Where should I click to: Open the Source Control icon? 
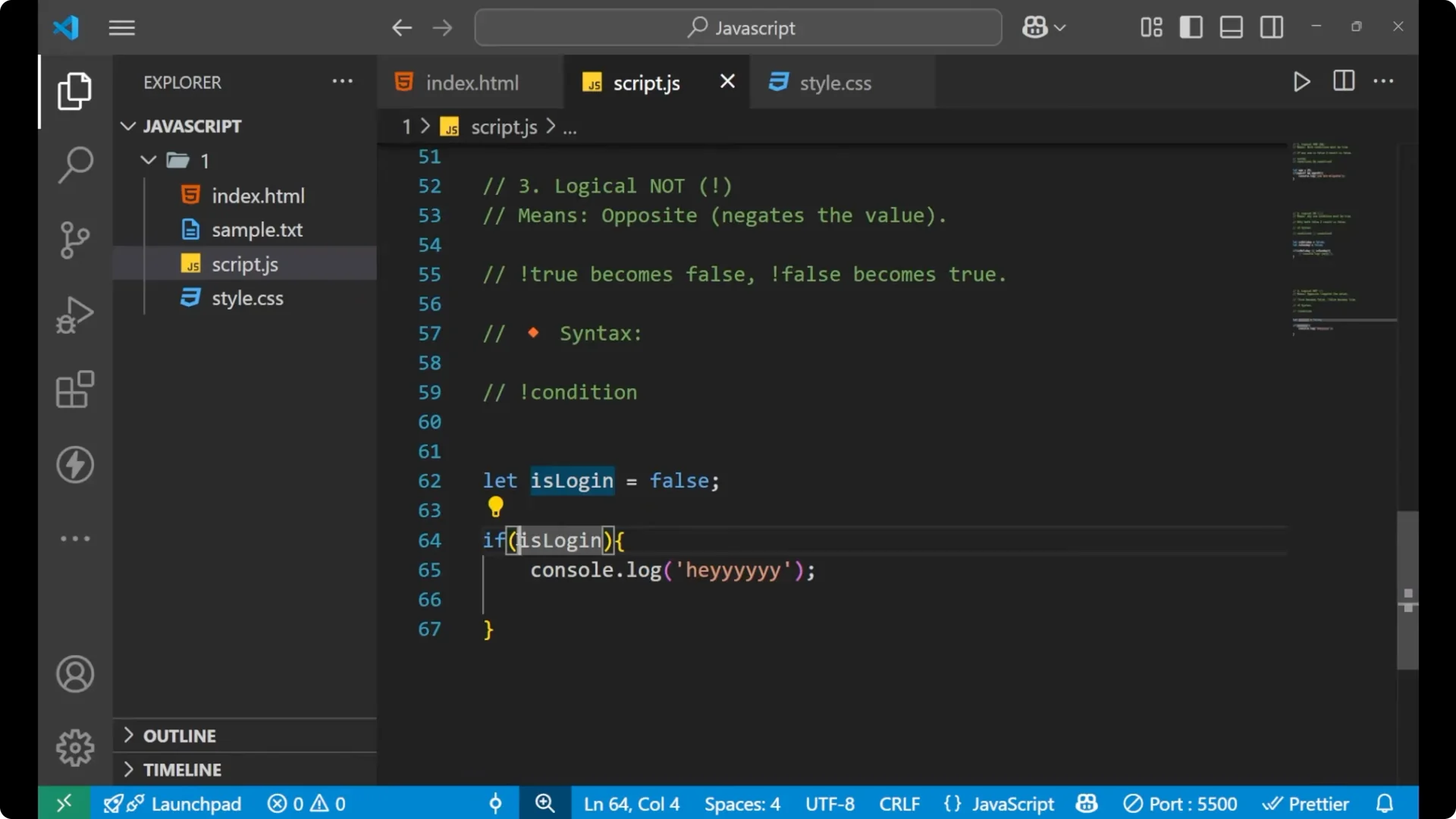[x=74, y=240]
